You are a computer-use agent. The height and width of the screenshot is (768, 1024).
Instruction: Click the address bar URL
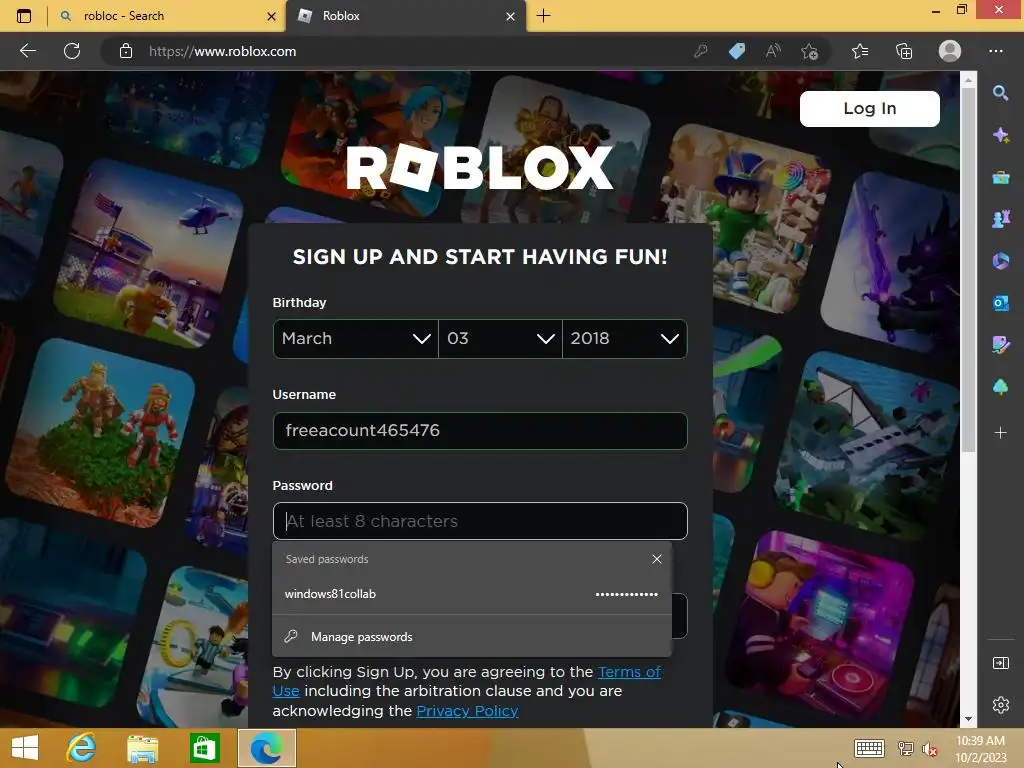(223, 51)
